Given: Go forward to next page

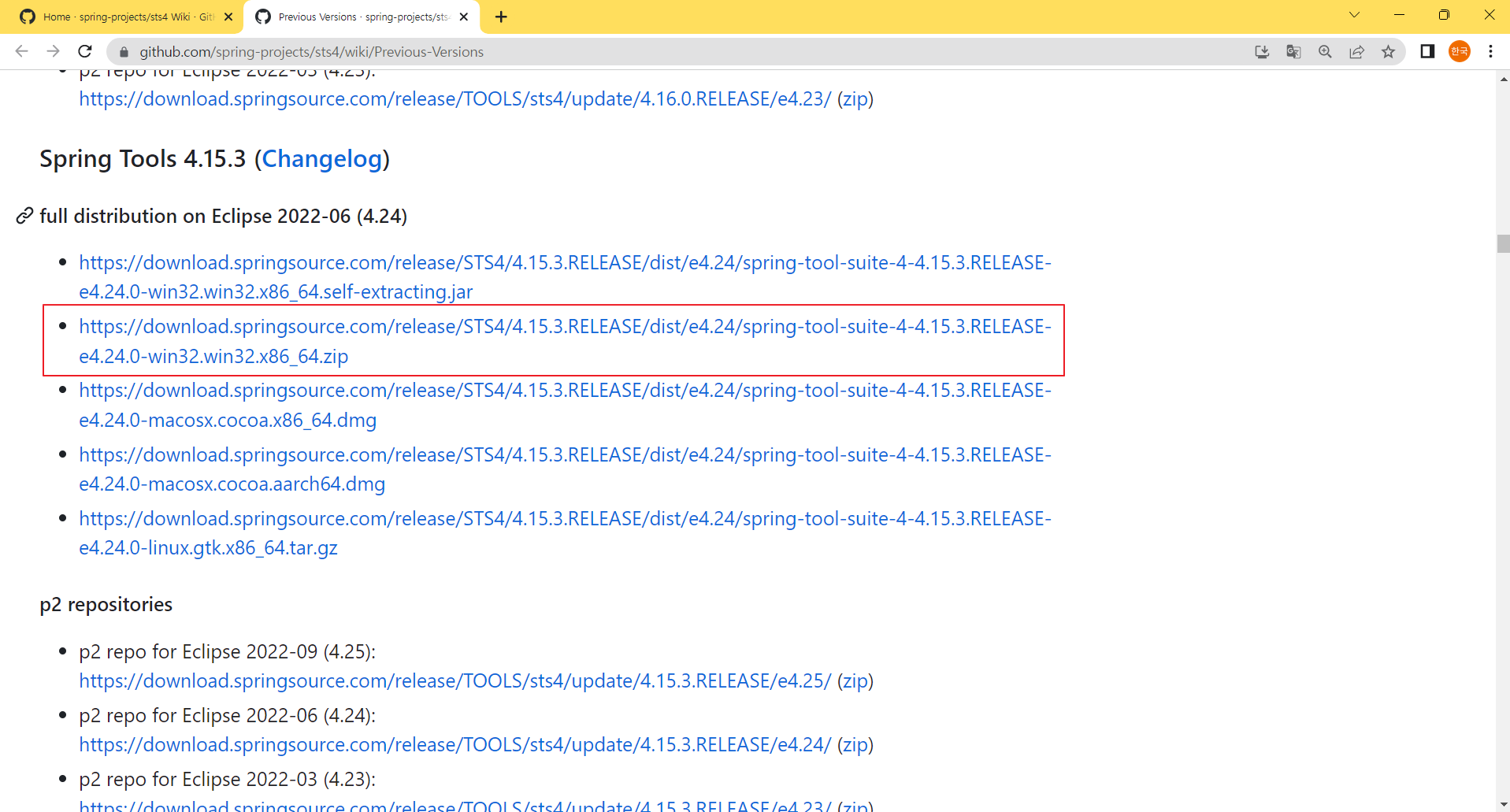Looking at the screenshot, I should (53, 51).
